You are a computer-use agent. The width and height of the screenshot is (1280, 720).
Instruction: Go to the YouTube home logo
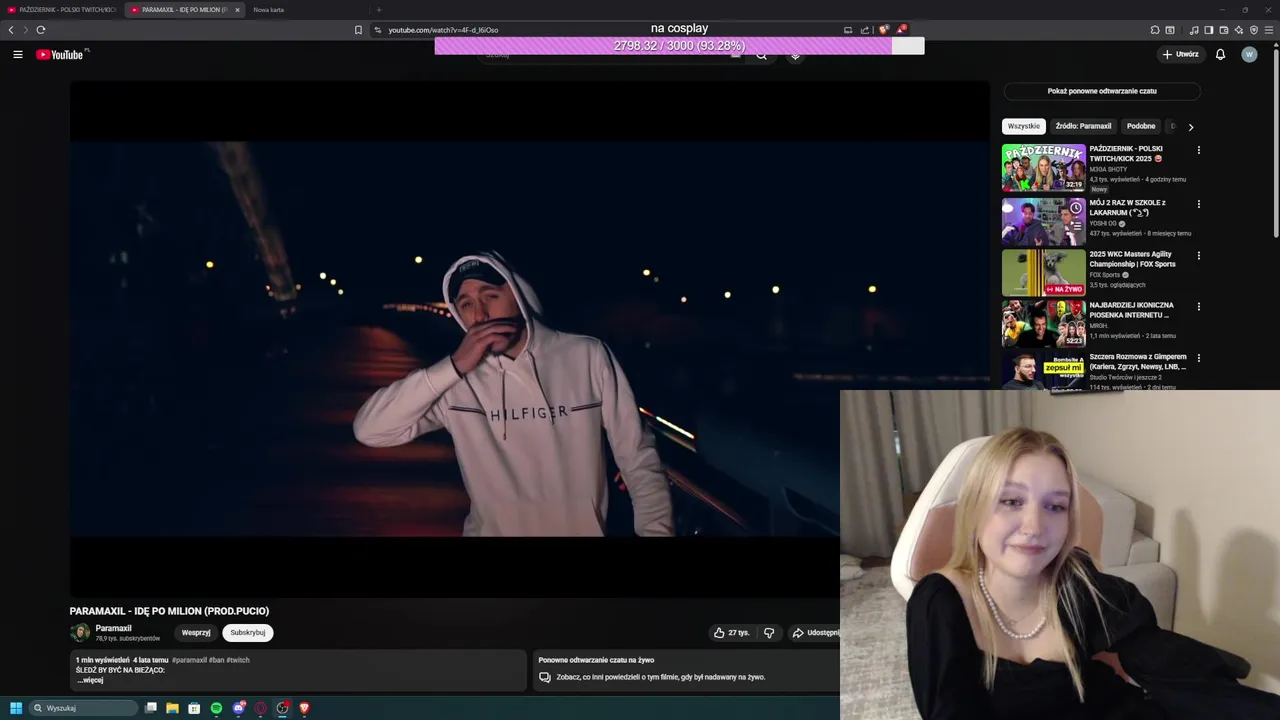coord(62,55)
